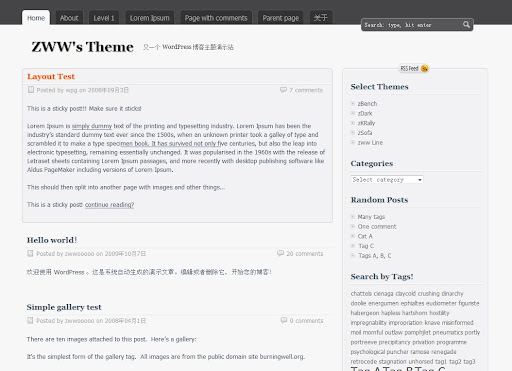
Task: Click comment bubble icon next to 0 comments
Action: [284, 320]
